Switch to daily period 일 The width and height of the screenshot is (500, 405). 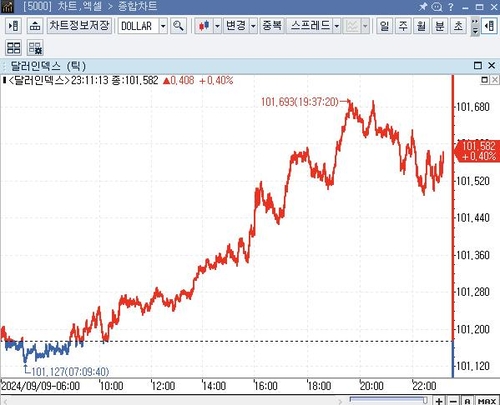point(384,26)
